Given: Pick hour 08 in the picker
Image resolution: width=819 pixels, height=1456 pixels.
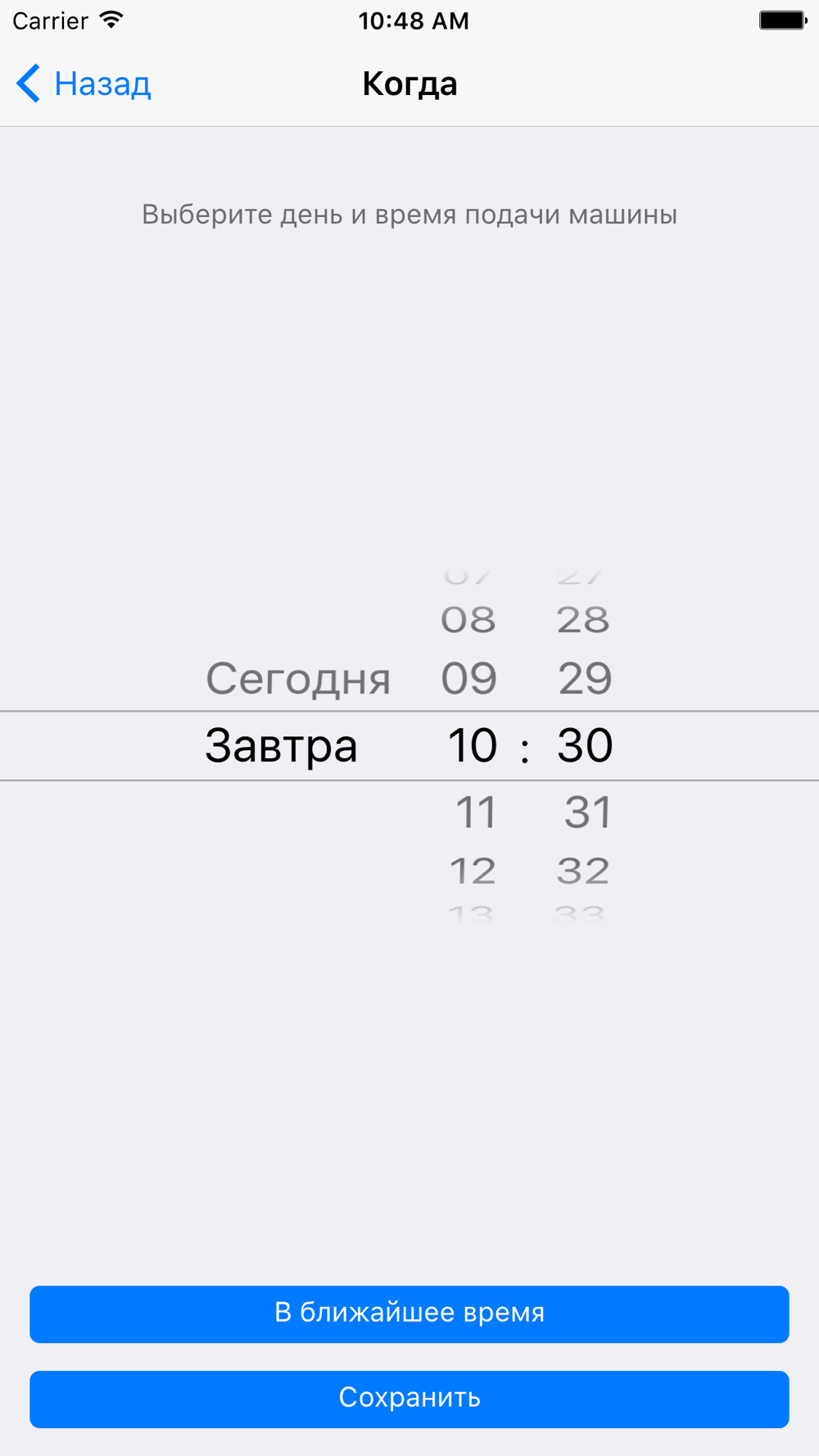Looking at the screenshot, I should [x=468, y=620].
